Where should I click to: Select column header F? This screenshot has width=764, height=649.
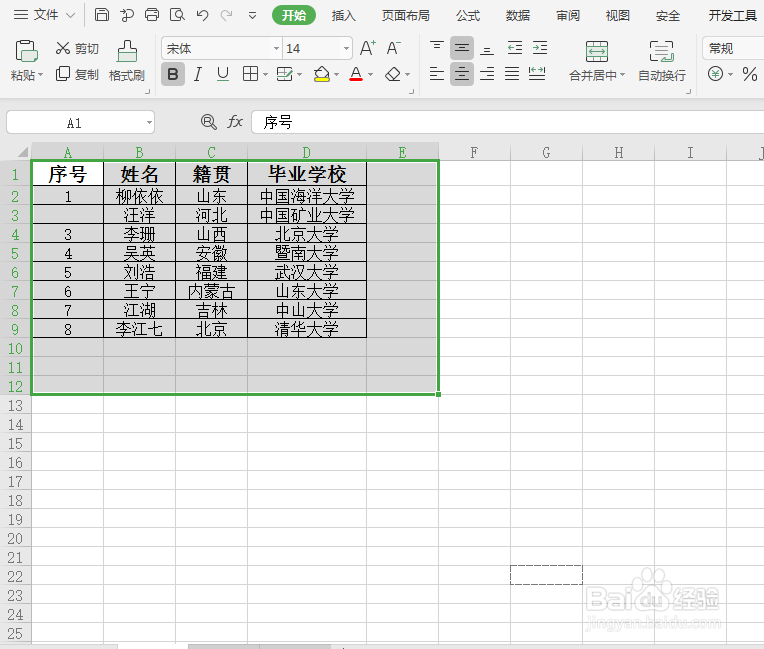(x=474, y=153)
